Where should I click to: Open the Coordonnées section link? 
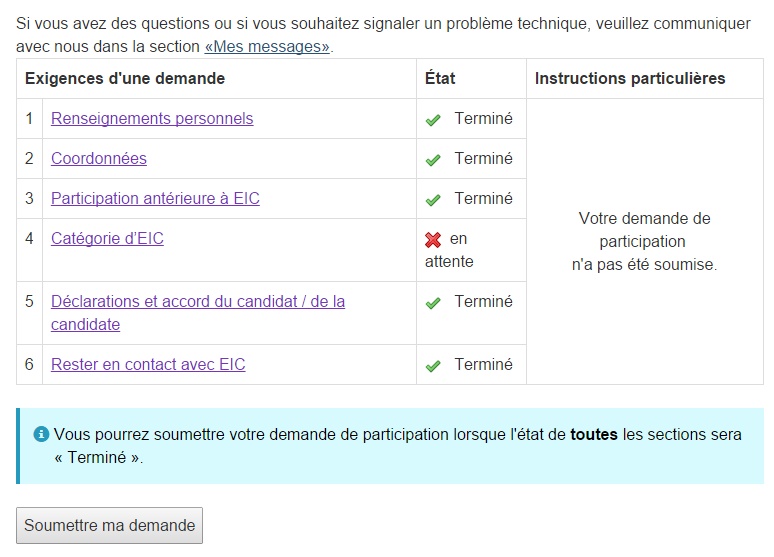[x=99, y=159]
